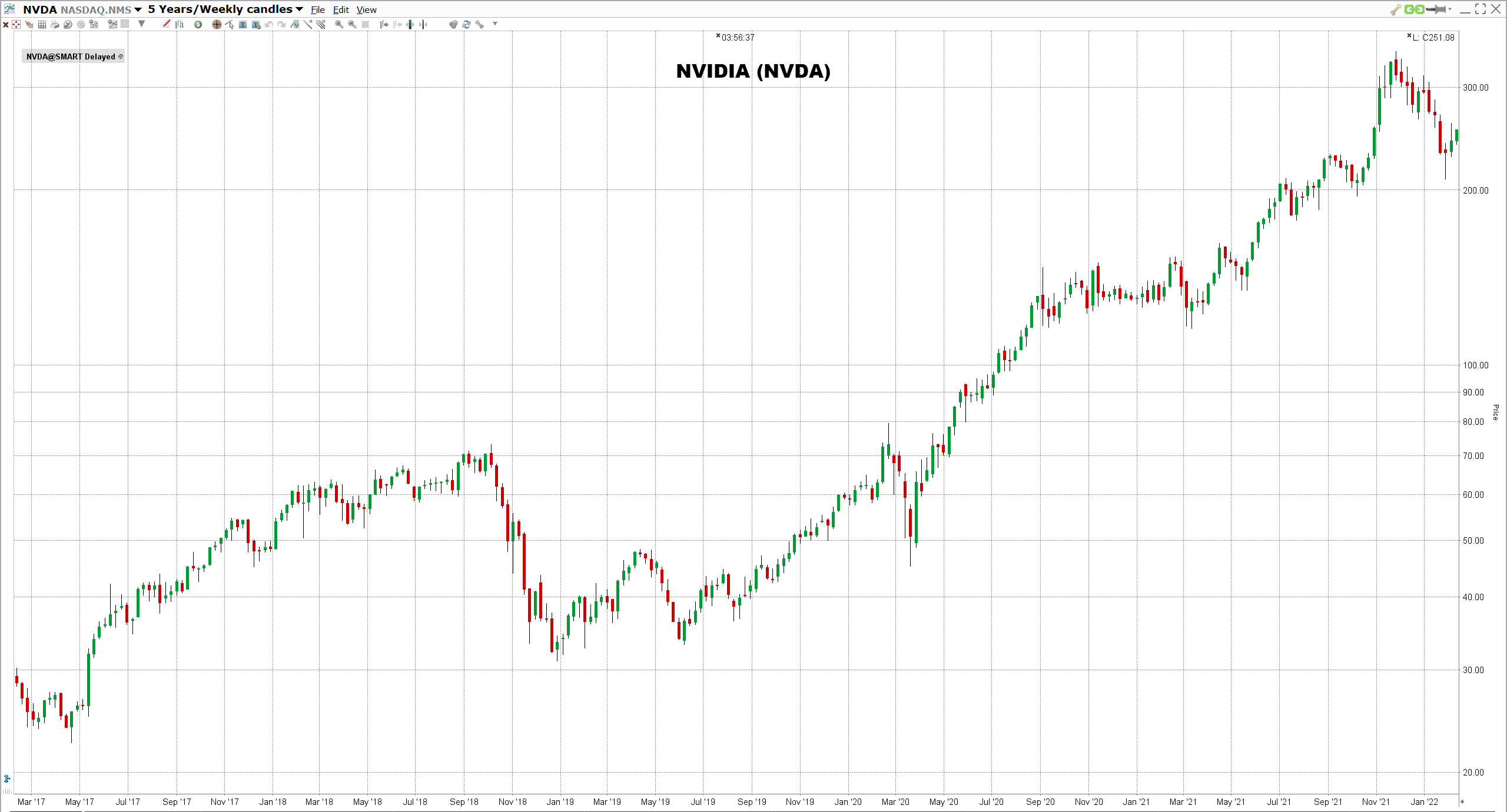Image resolution: width=1507 pixels, height=812 pixels.
Task: Add text annotation with T icon
Action: 243,25
